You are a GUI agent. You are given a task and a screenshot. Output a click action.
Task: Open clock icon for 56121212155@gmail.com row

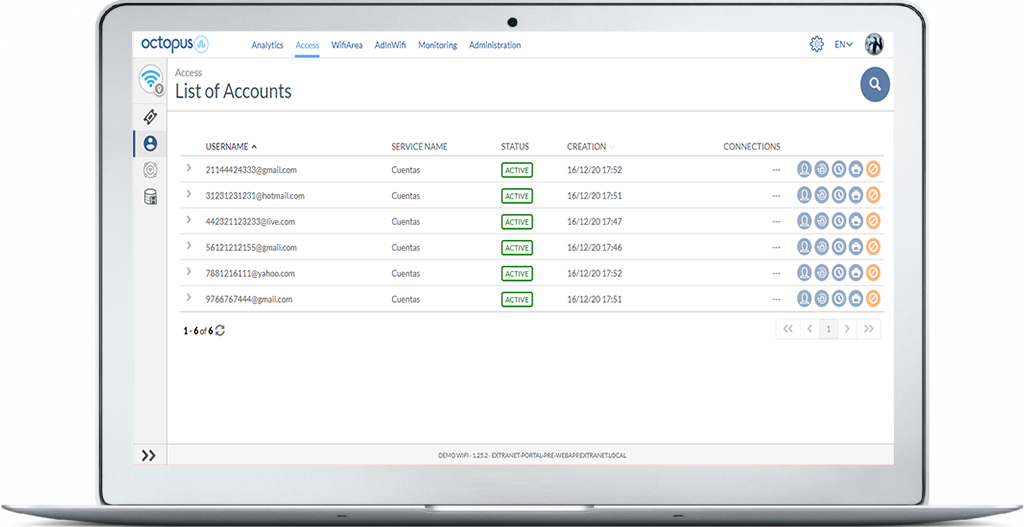coord(839,248)
